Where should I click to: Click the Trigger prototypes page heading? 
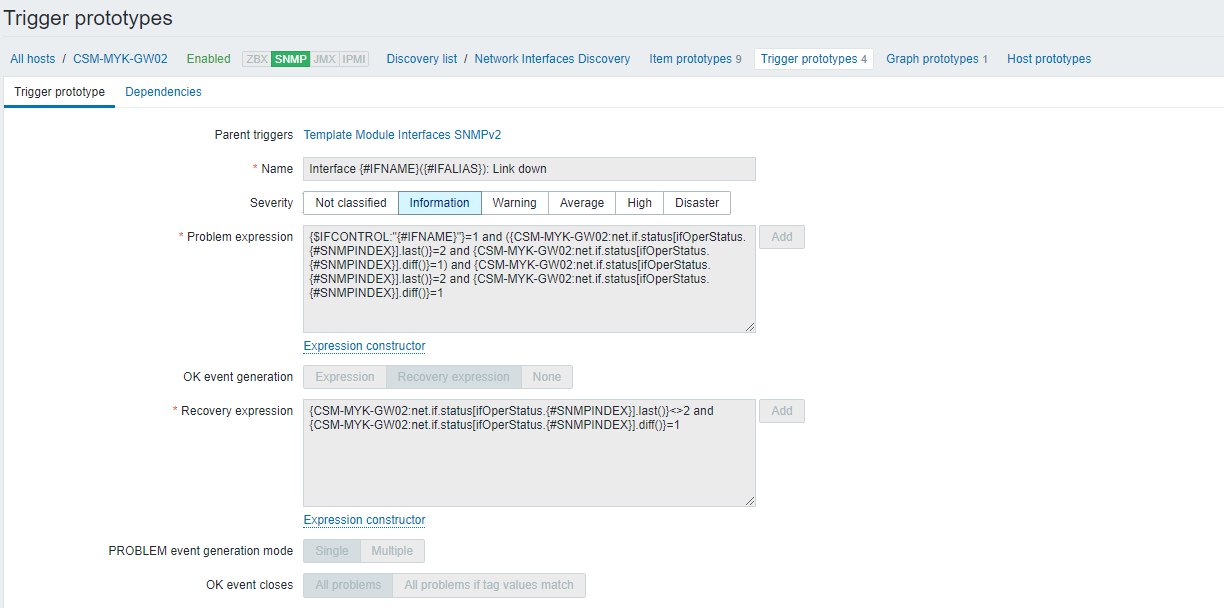pyautogui.click(x=89, y=18)
